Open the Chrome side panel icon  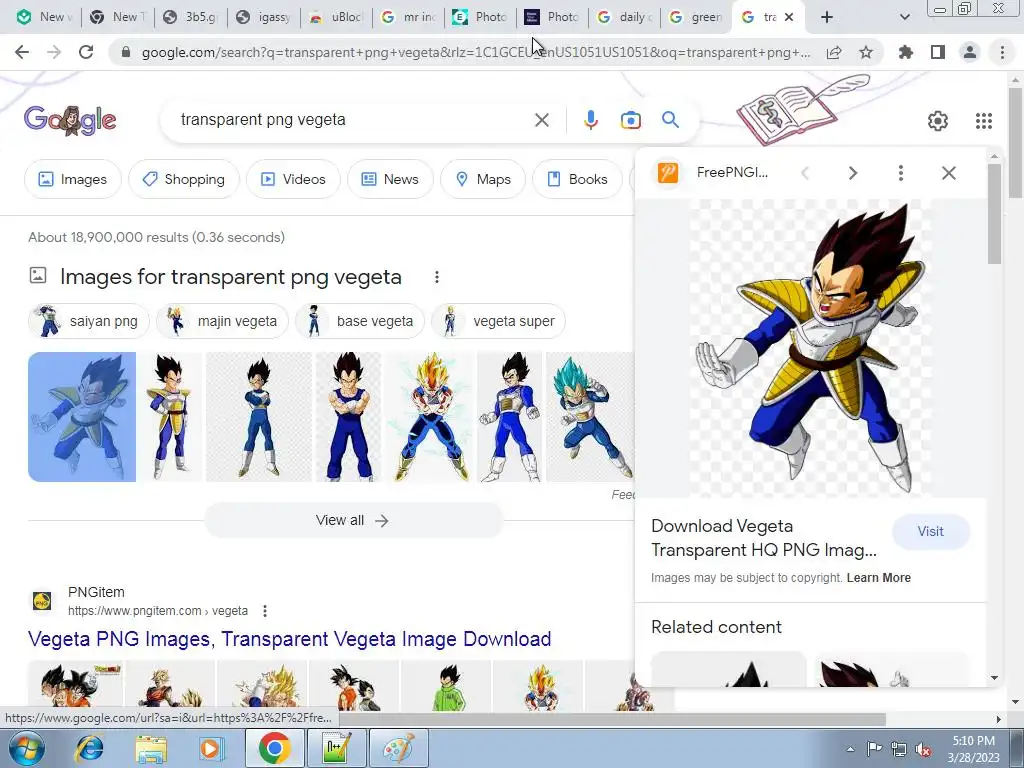(938, 52)
